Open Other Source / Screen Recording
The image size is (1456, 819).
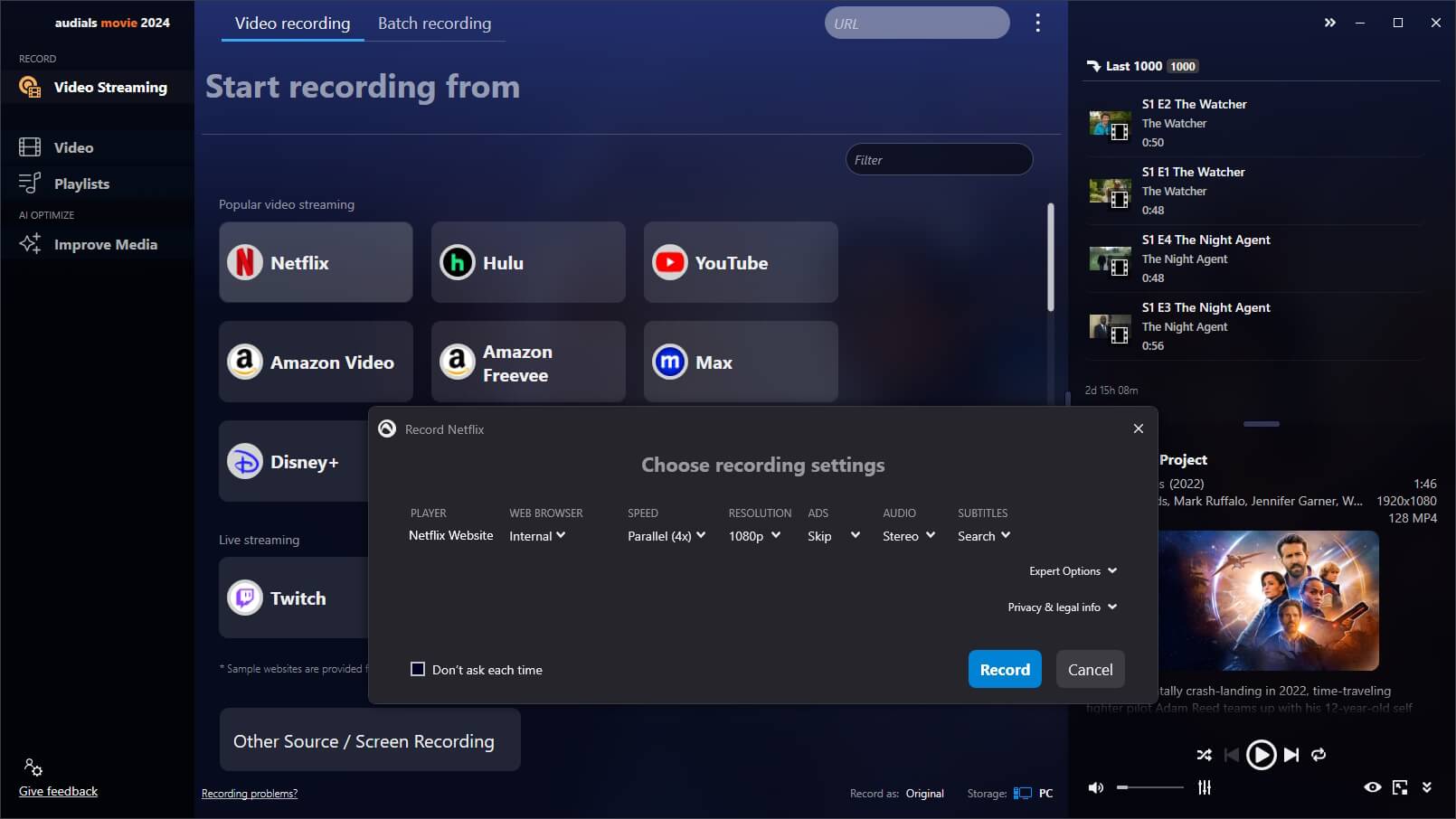(370, 740)
